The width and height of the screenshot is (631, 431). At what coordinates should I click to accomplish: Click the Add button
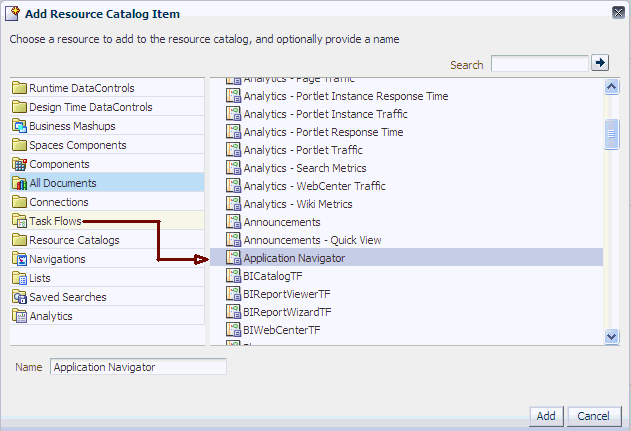point(546,416)
